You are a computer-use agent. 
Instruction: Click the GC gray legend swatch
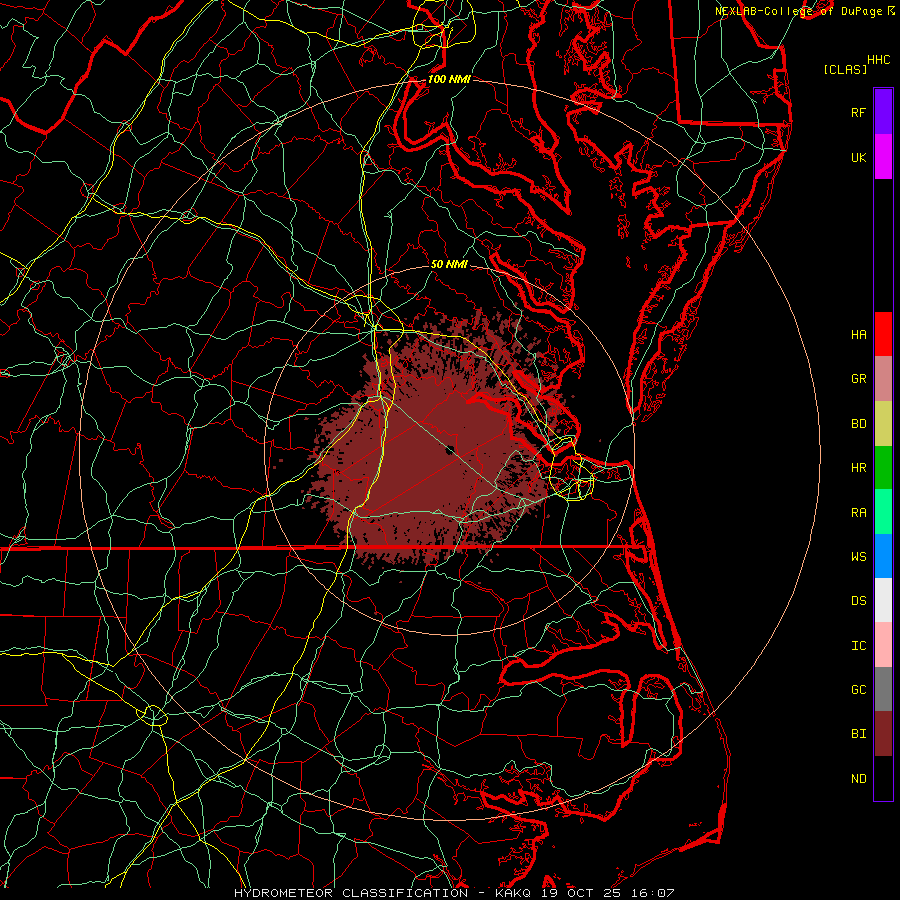tap(883, 689)
